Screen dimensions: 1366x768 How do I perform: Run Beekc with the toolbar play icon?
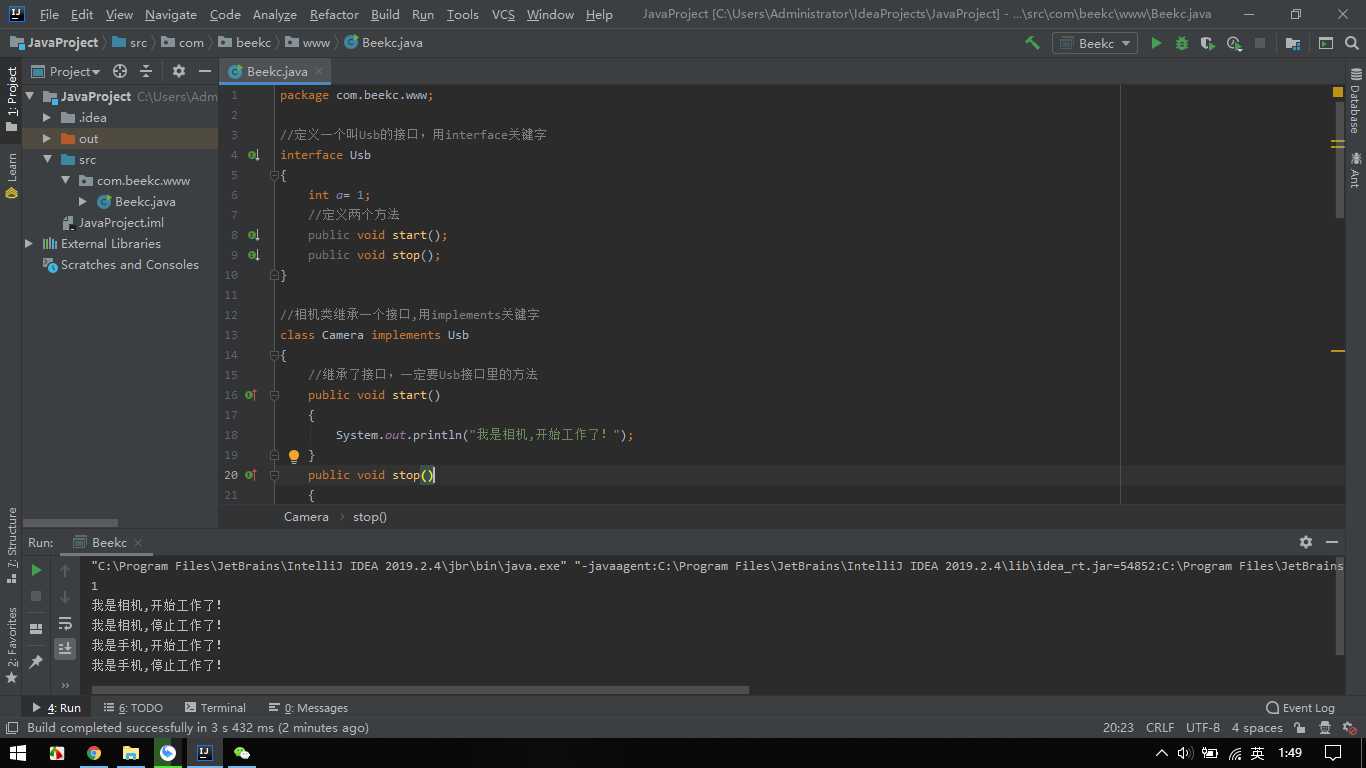[x=1156, y=43]
